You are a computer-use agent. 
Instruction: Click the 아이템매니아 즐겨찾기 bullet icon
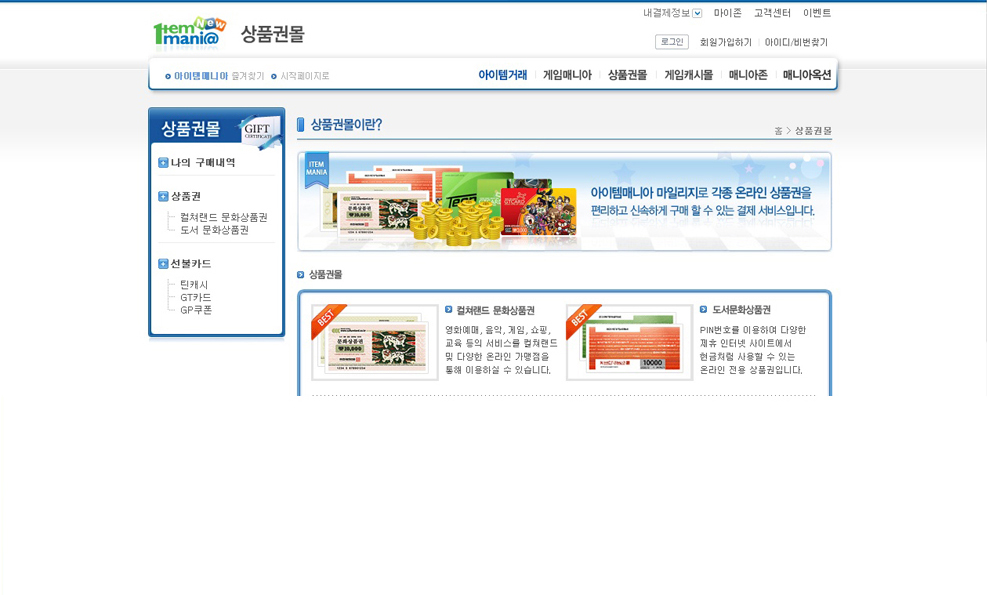click(x=168, y=76)
